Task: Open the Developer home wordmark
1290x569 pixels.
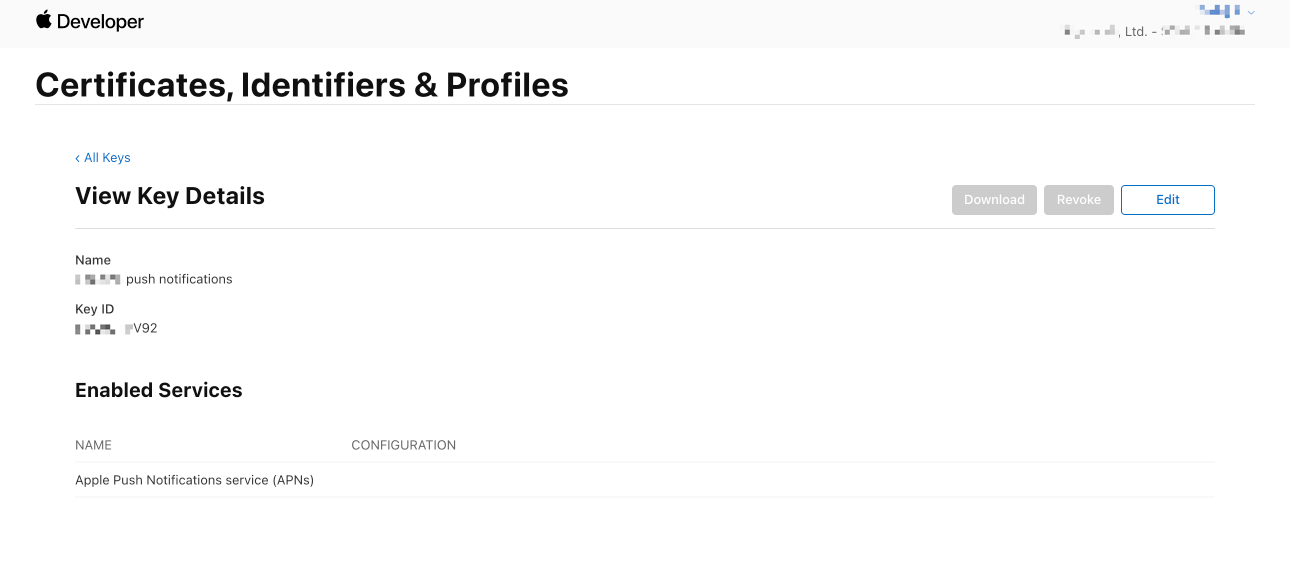Action: 100,22
